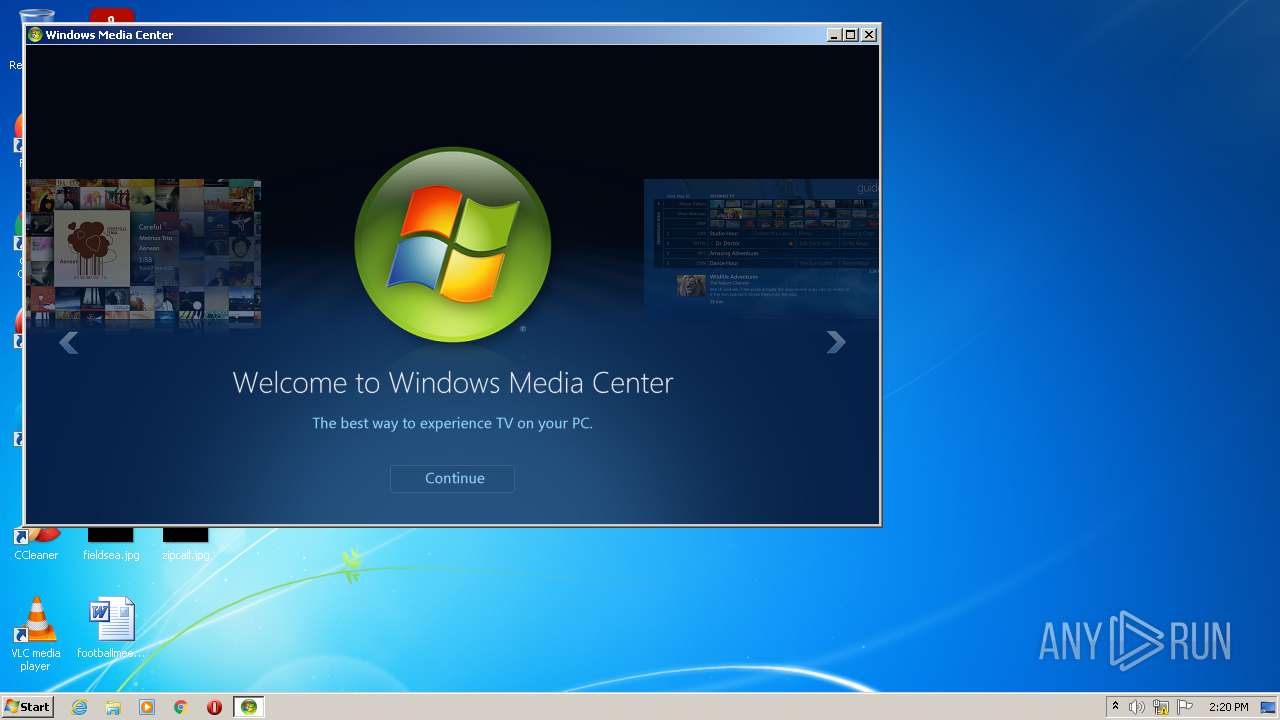
Task: Go to next slide with right arrow
Action: point(836,342)
